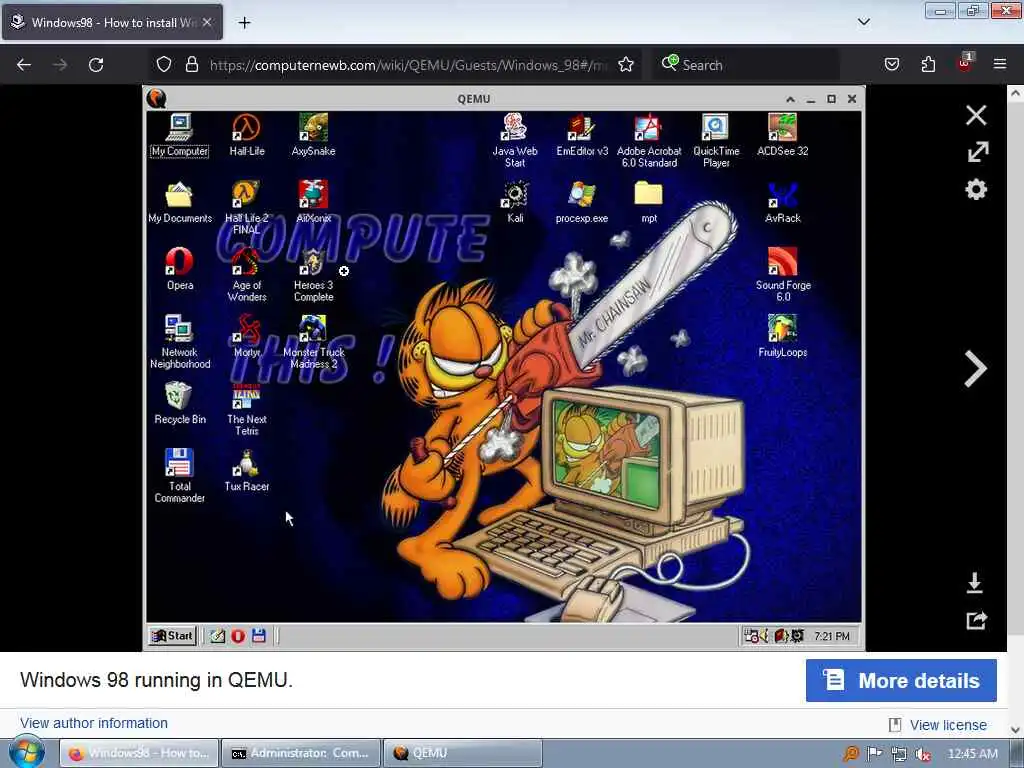Click the Tux Racer shortcut
1024x768 pixels.
(246, 470)
